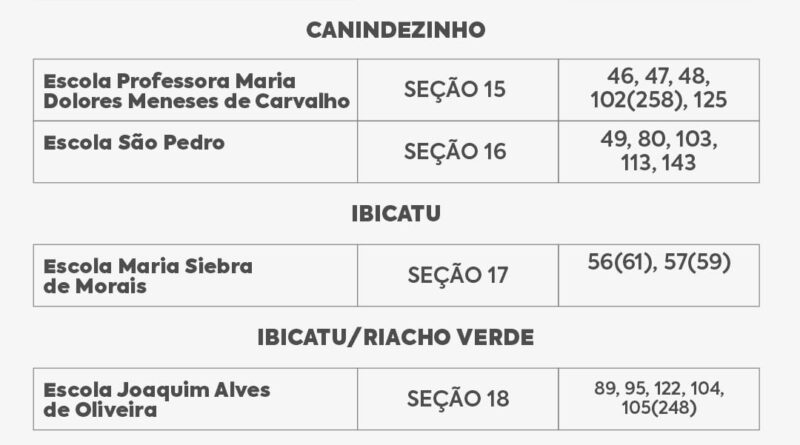This screenshot has height=445, width=800.
Task: Click the SEÇÃO 16 cell
Action: (x=455, y=152)
